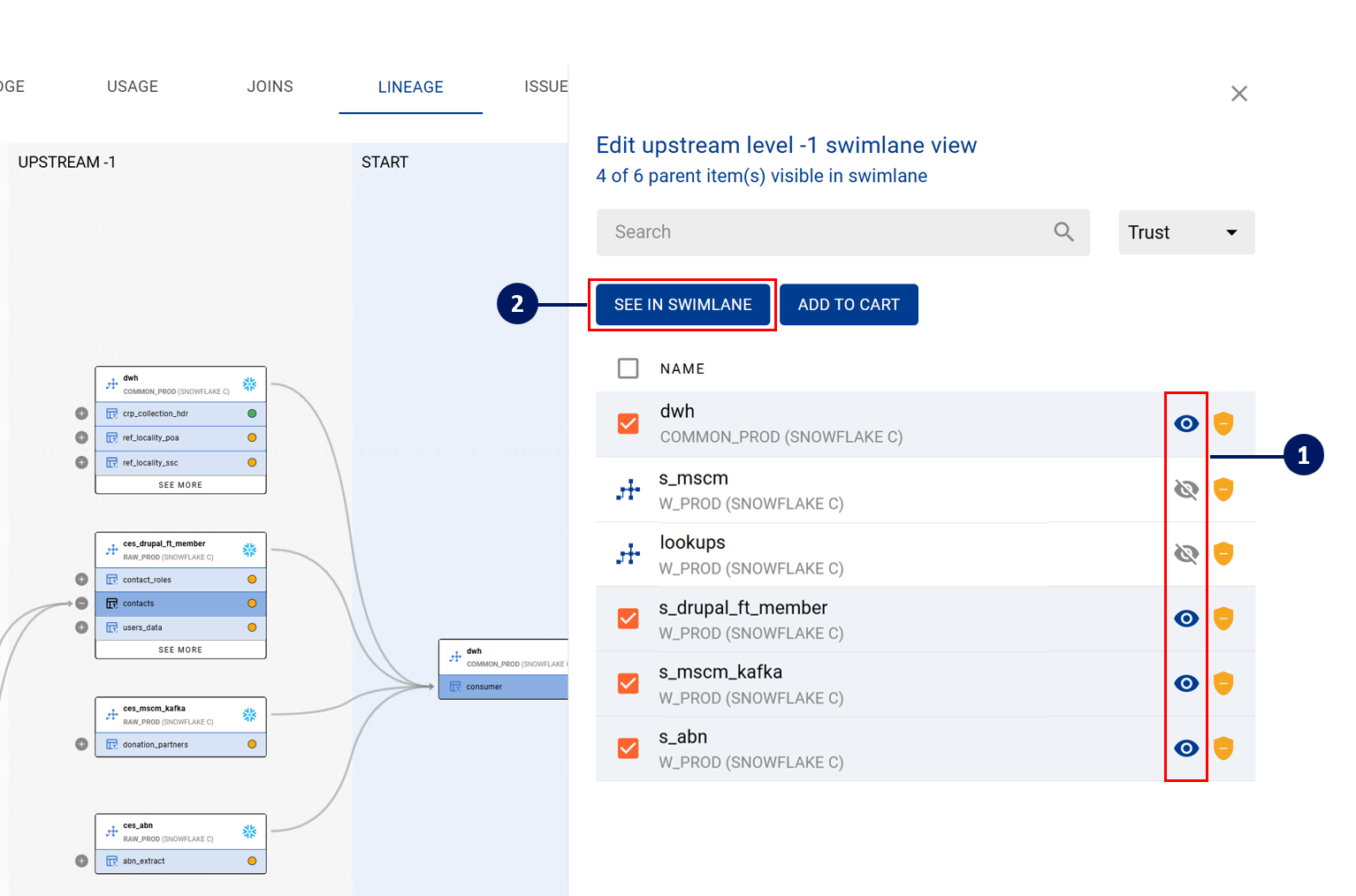This screenshot has height=896, width=1356.
Task: Show s_mscm in swimlane via eye icon
Action: tap(1186, 490)
